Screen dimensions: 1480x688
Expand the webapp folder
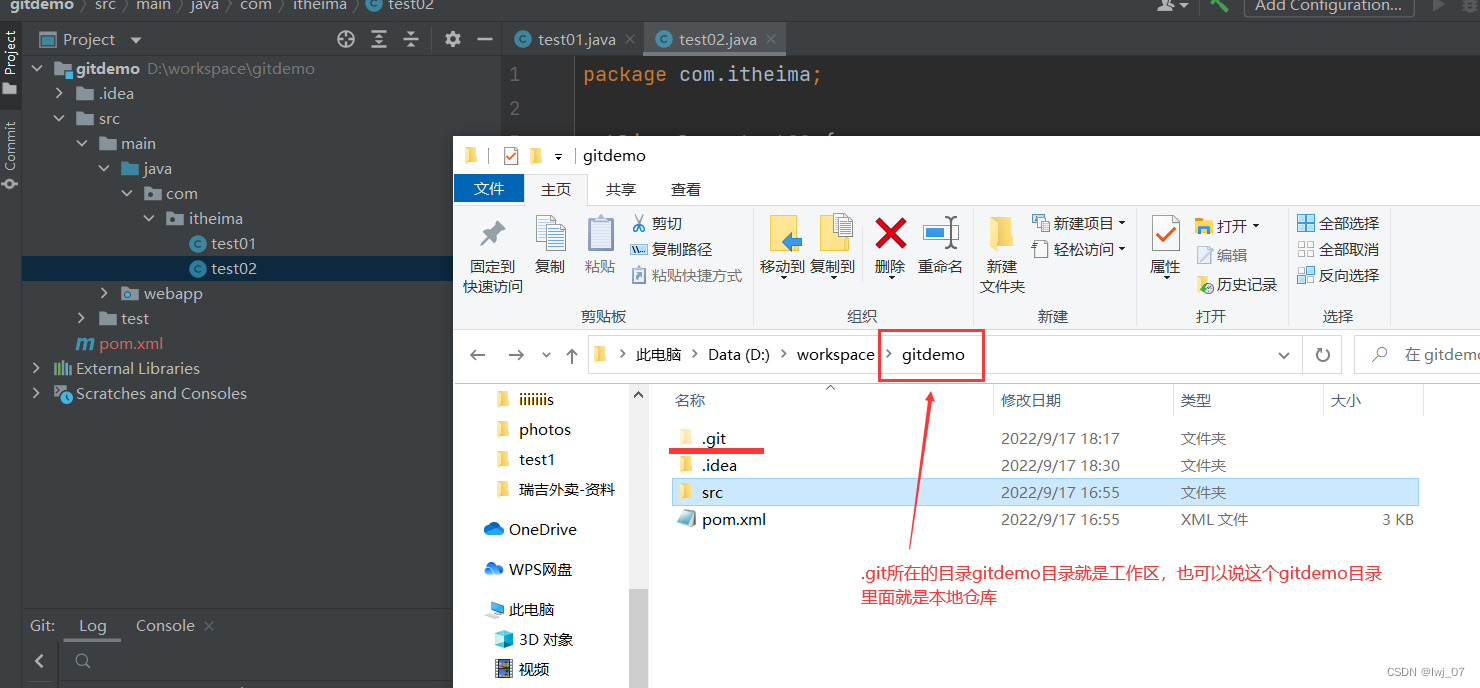104,294
